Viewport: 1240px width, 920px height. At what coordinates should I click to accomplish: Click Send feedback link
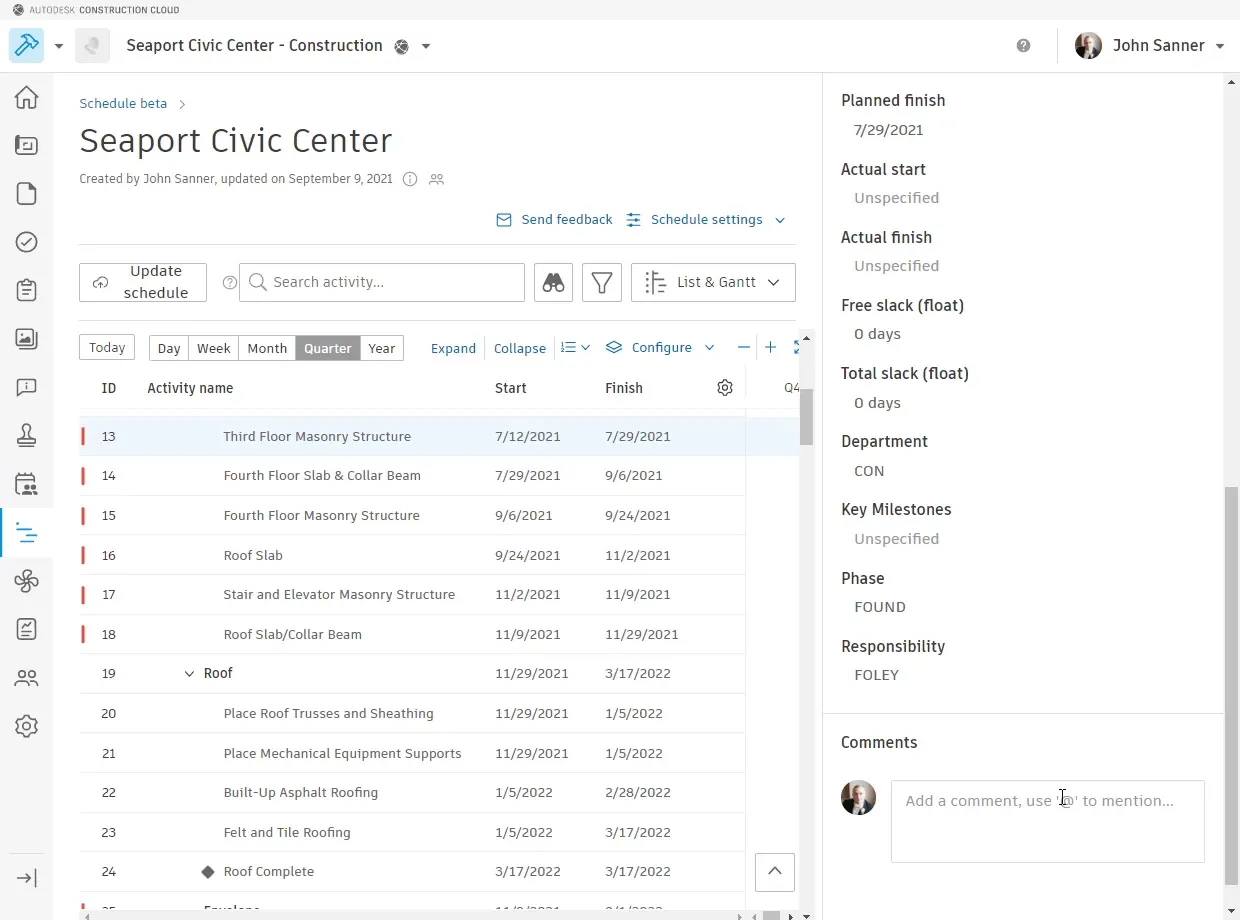555,220
